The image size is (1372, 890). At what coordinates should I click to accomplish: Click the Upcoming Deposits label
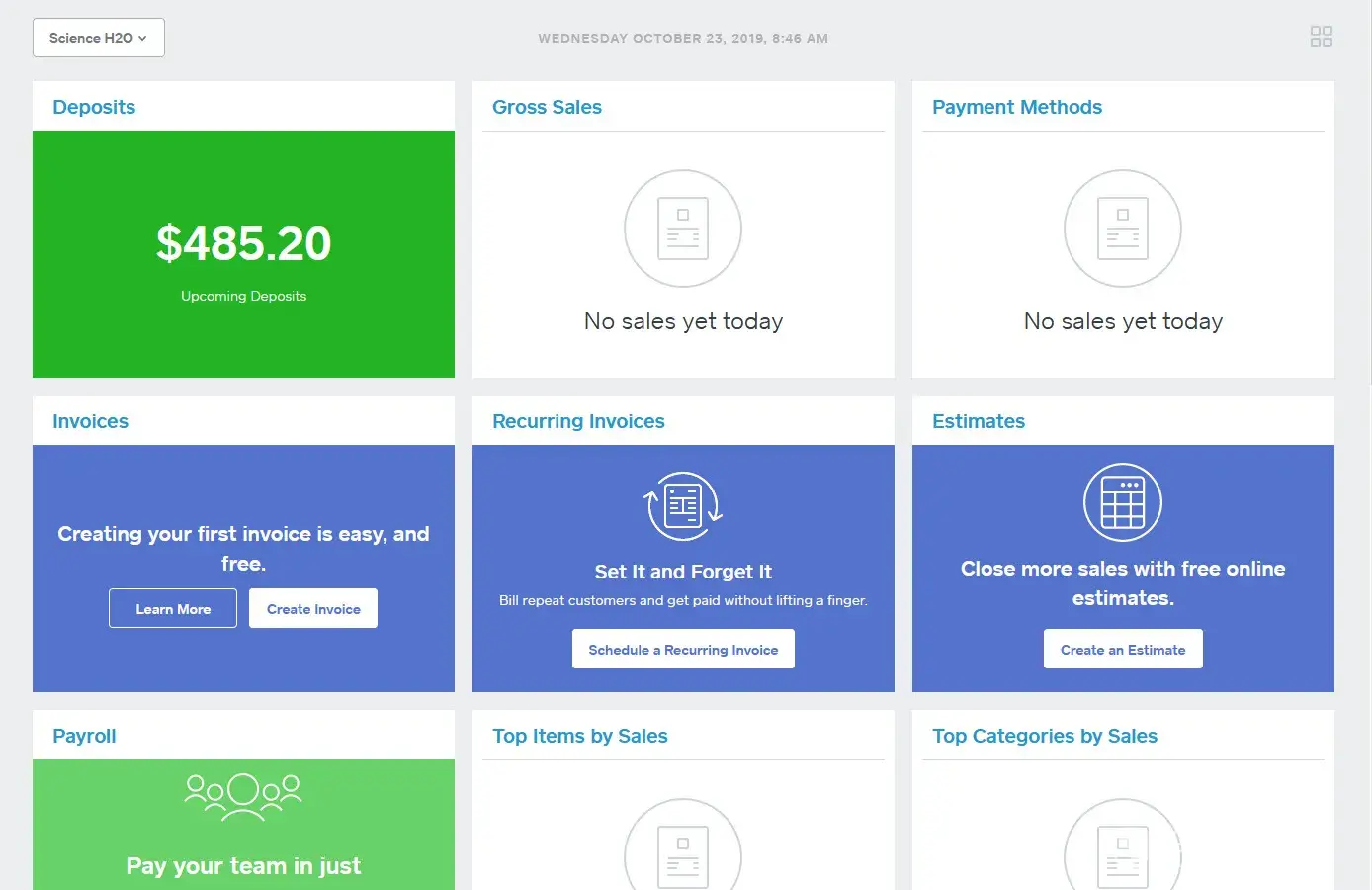(243, 296)
